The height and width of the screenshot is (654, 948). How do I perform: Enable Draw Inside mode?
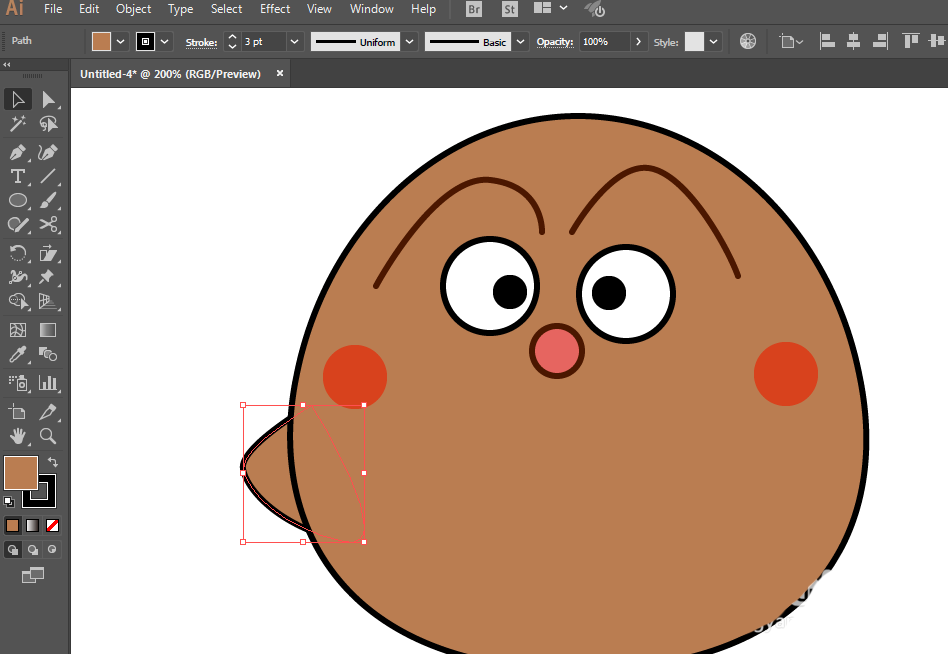point(53,549)
